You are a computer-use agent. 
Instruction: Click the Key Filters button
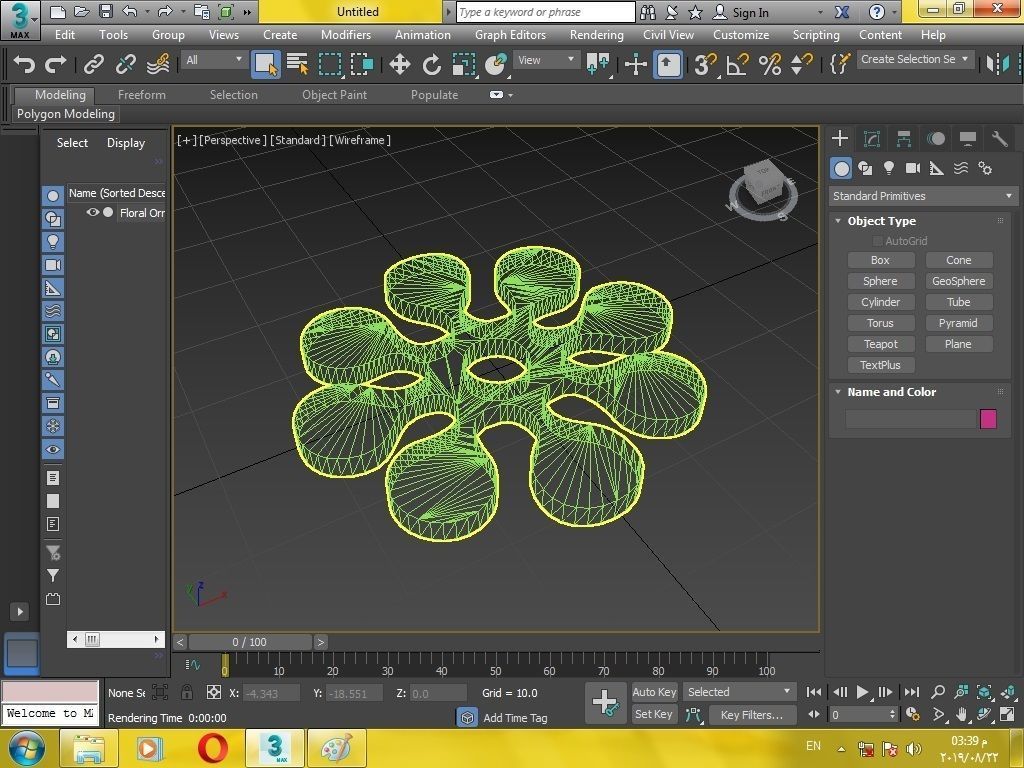click(x=752, y=714)
